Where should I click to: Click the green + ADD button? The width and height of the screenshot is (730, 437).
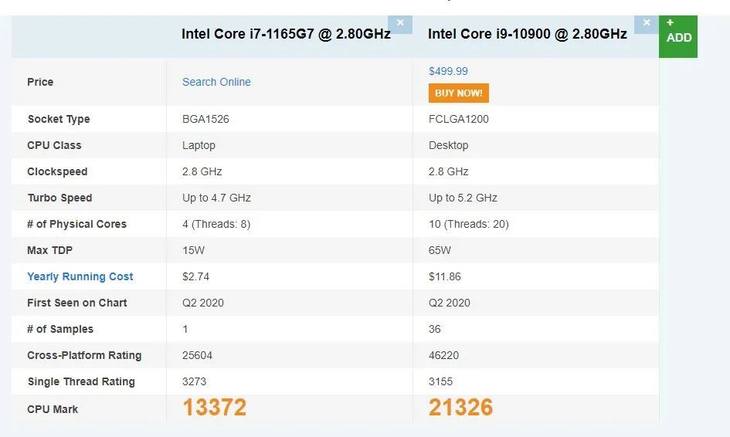678,31
